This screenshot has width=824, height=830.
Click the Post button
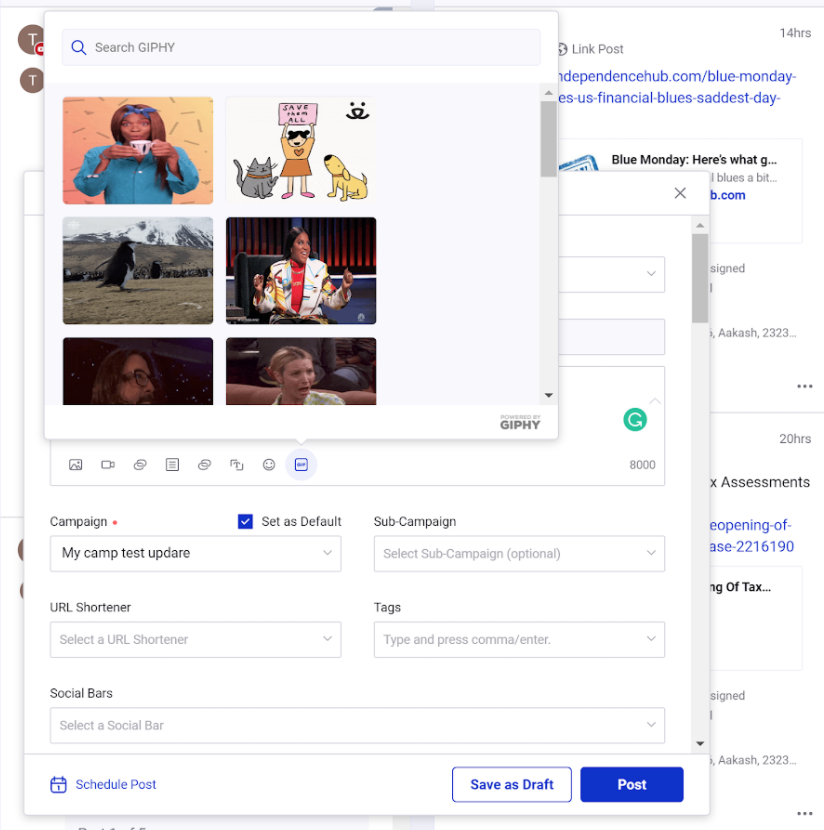coord(632,784)
